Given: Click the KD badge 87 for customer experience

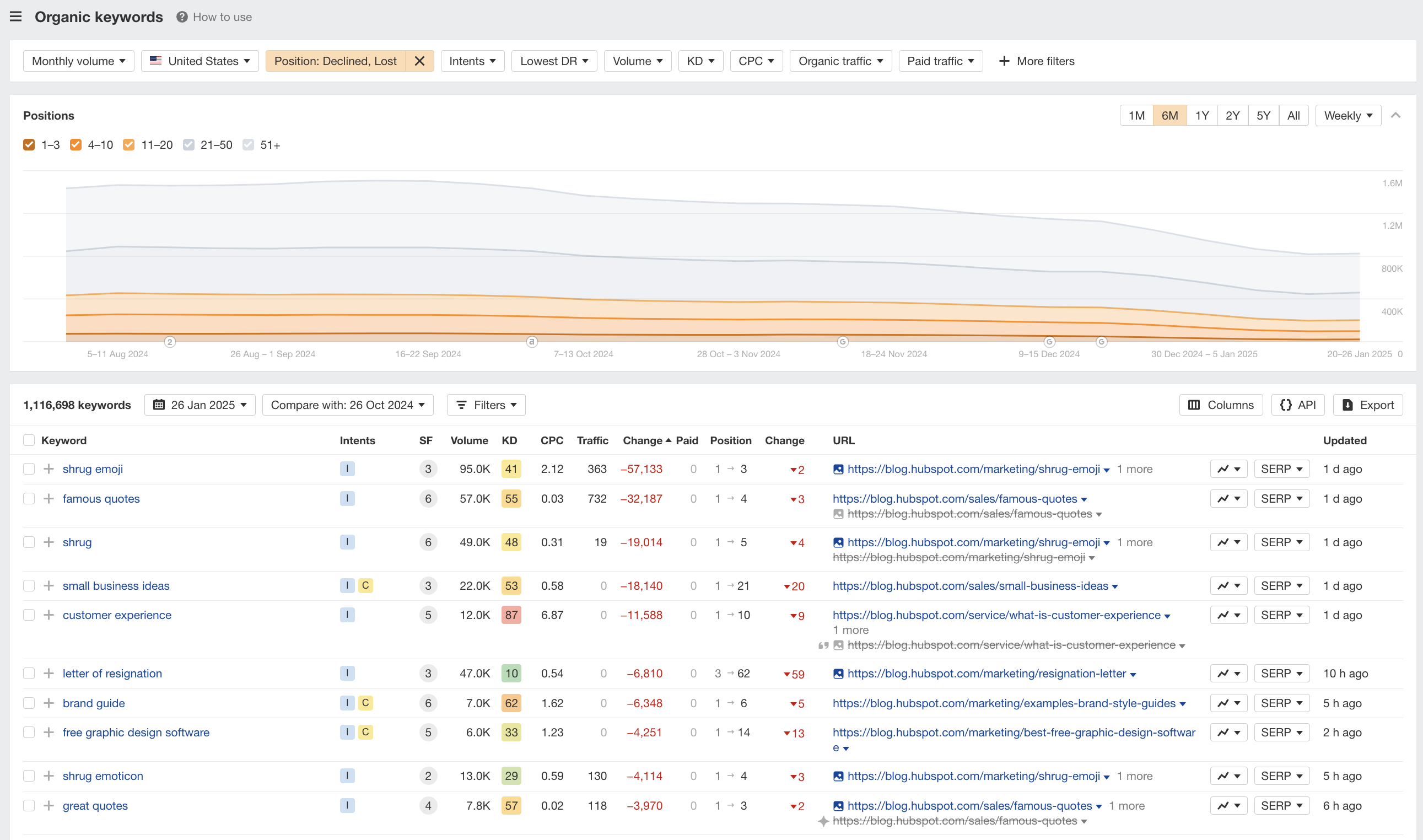Looking at the screenshot, I should coord(511,615).
